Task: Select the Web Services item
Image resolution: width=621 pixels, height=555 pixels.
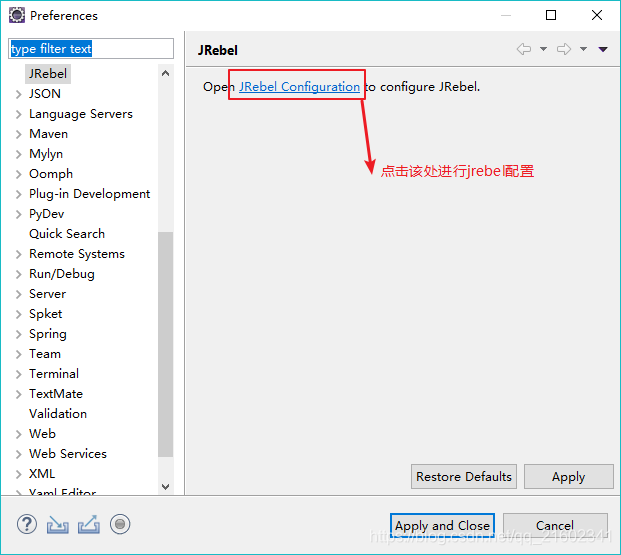Action: click(x=68, y=454)
